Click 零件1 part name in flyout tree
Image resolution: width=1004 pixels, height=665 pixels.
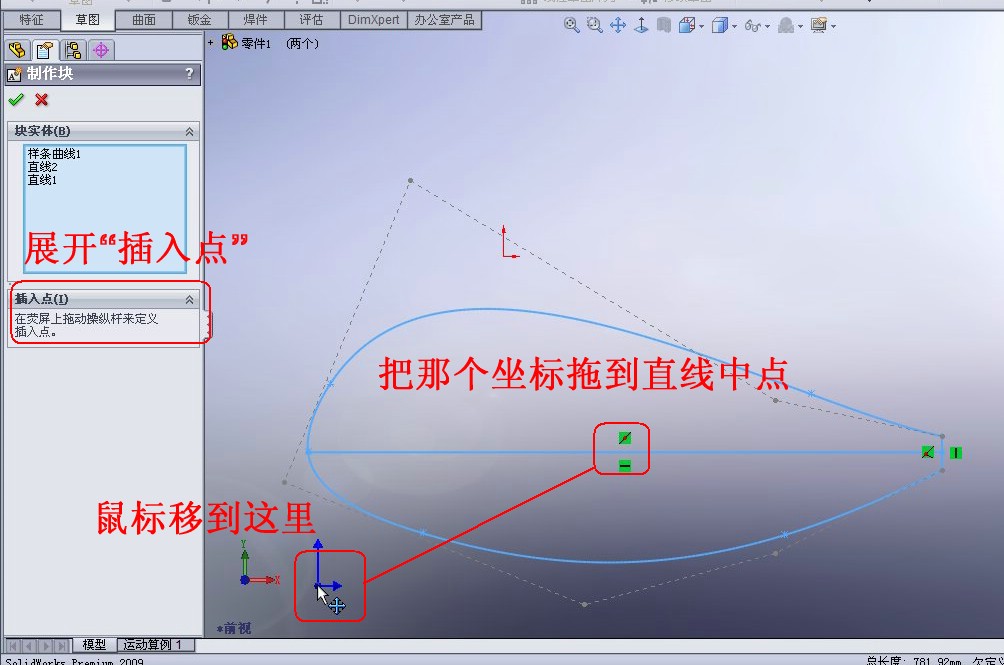(256, 44)
